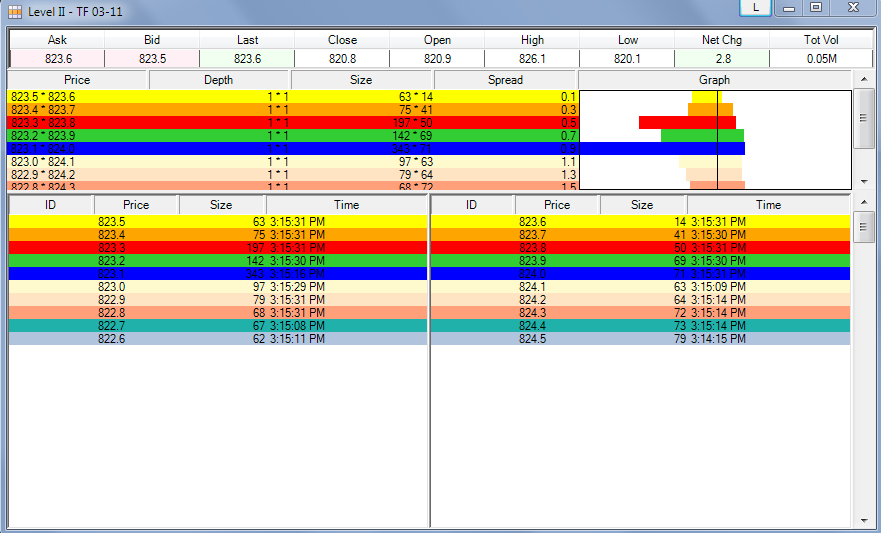Click the Size header in summary table
This screenshot has height=533, width=881.
pos(361,80)
